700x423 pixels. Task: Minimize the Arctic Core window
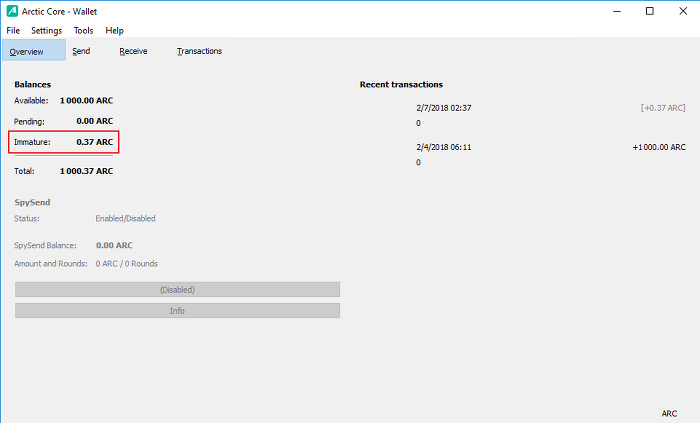click(x=617, y=11)
